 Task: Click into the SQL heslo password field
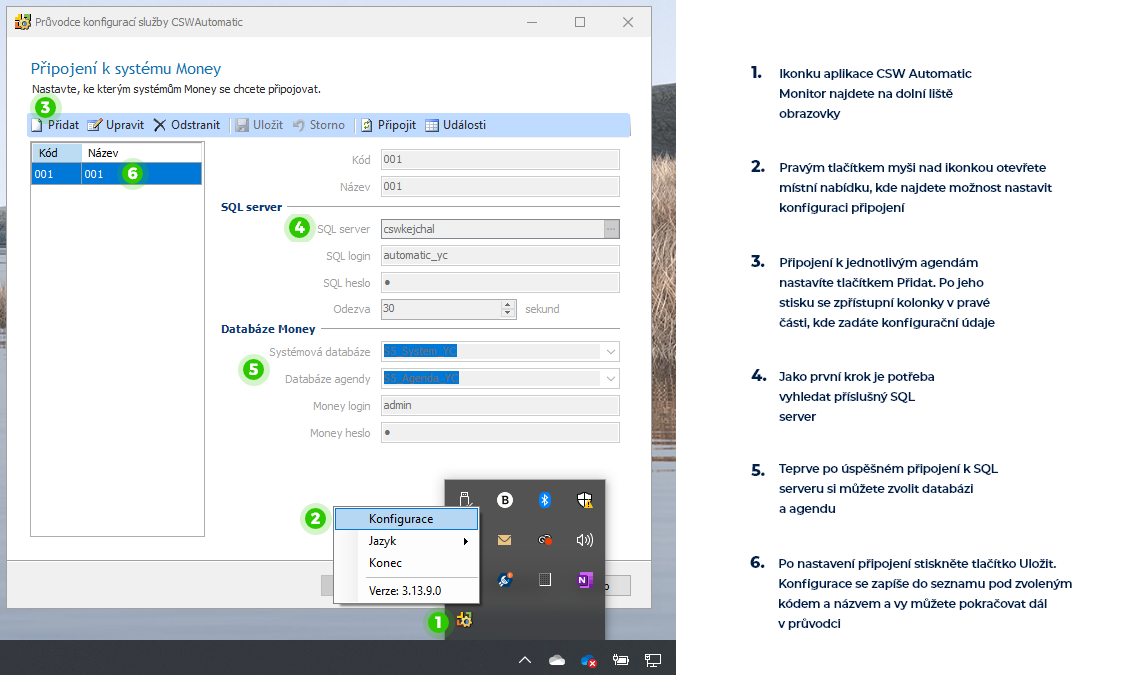(500, 282)
